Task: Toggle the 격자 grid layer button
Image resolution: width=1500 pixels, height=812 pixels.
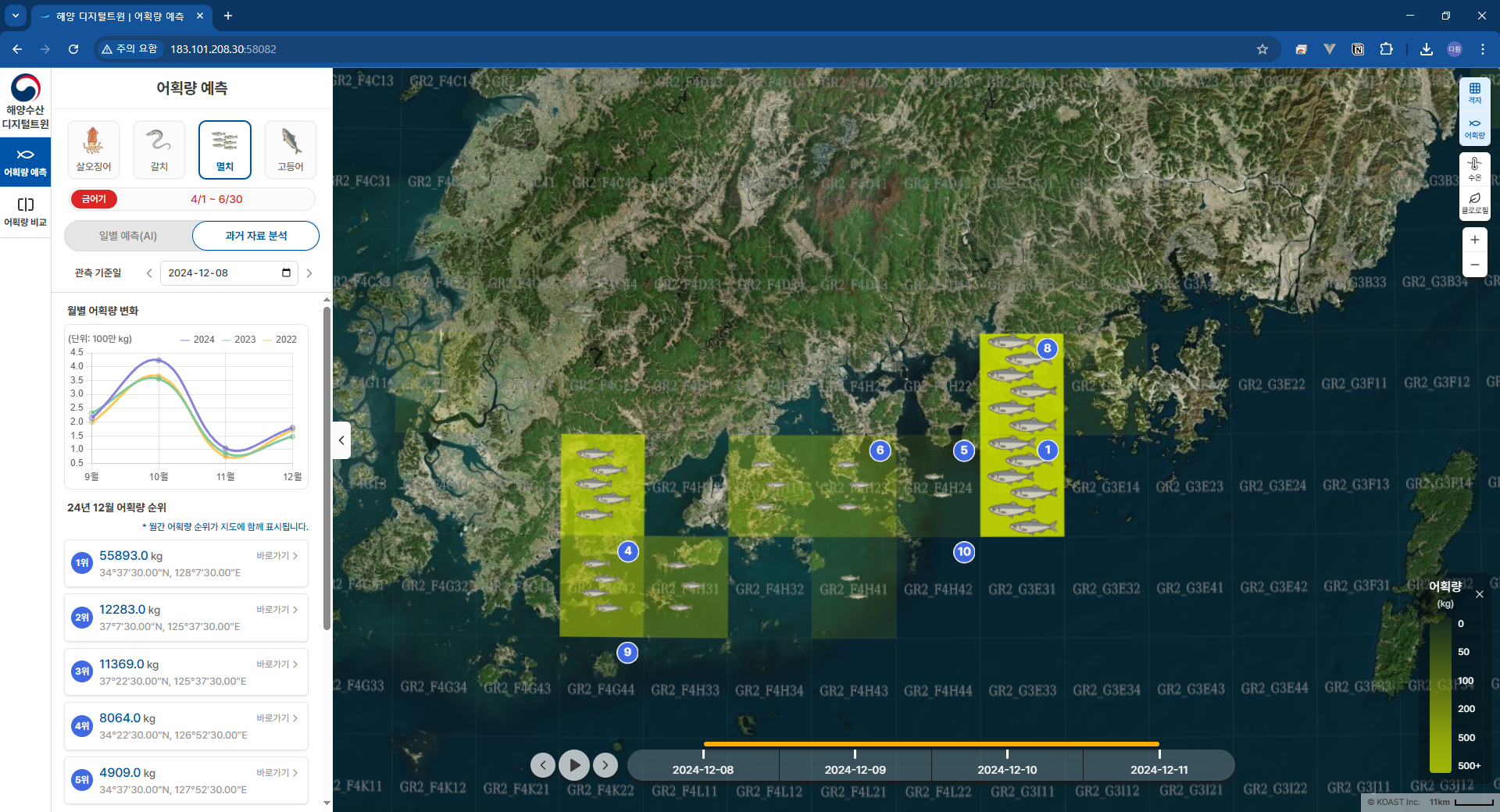Action: coord(1475,94)
